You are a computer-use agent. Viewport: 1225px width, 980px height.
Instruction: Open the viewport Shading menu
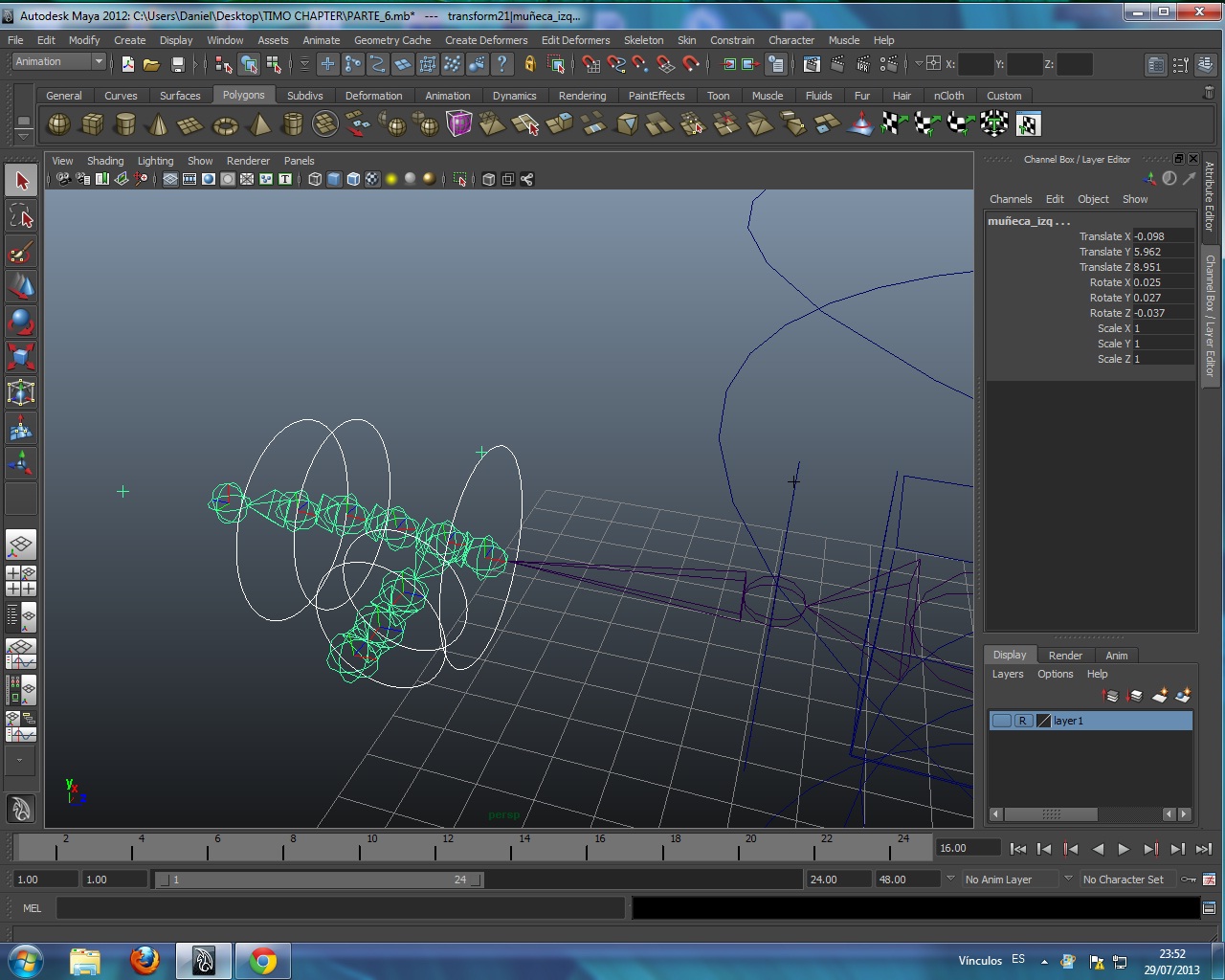tap(105, 161)
